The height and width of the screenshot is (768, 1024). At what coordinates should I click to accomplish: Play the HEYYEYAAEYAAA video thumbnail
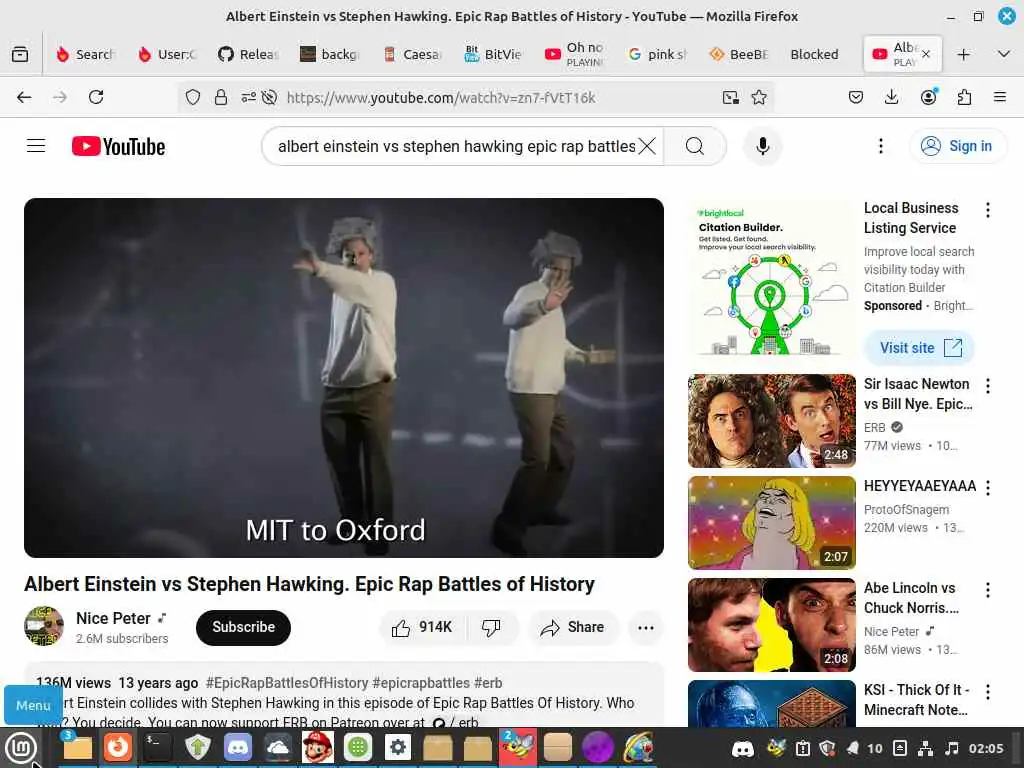[771, 522]
